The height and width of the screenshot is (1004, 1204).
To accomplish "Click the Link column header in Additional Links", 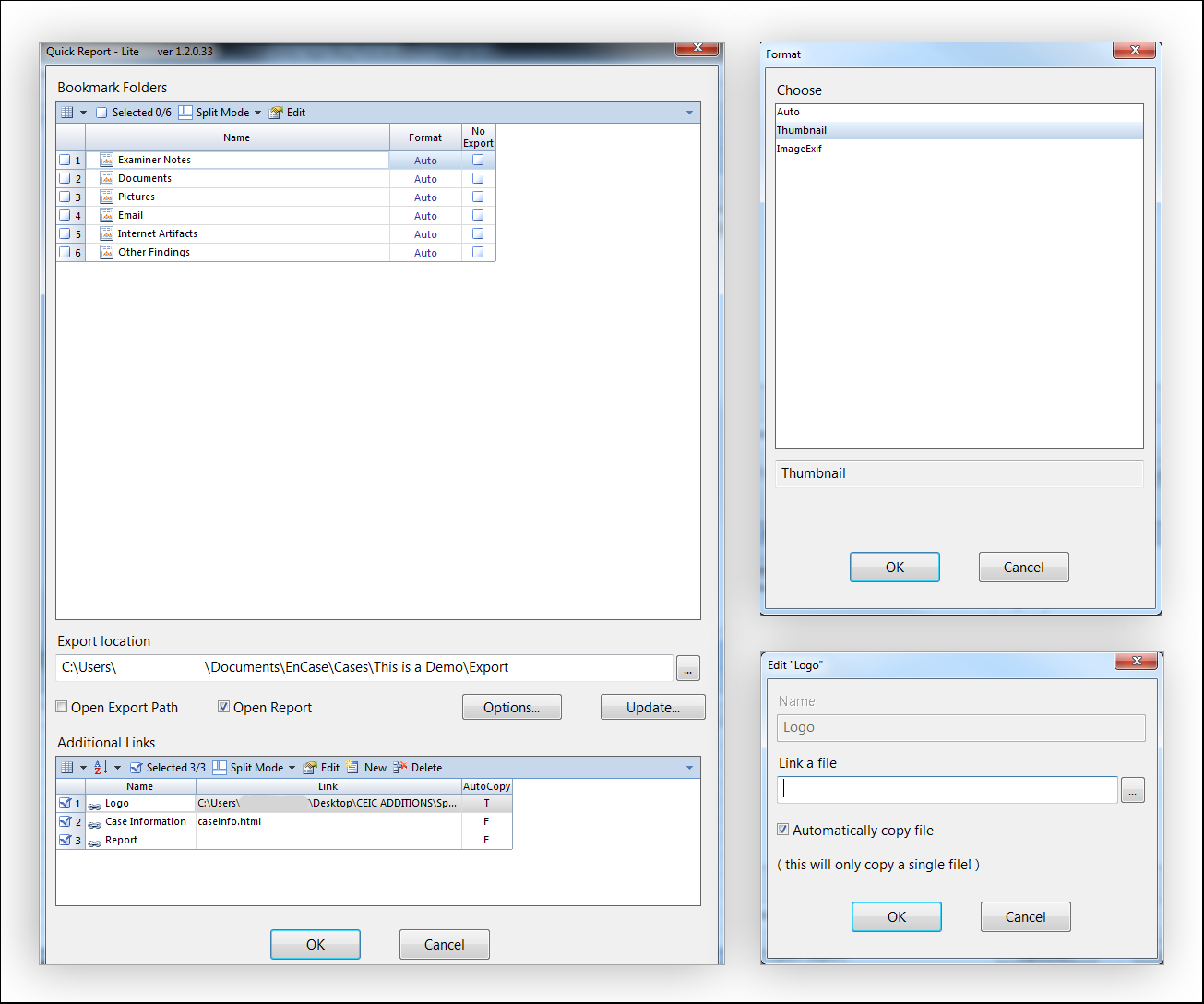I will pyautogui.click(x=328, y=786).
